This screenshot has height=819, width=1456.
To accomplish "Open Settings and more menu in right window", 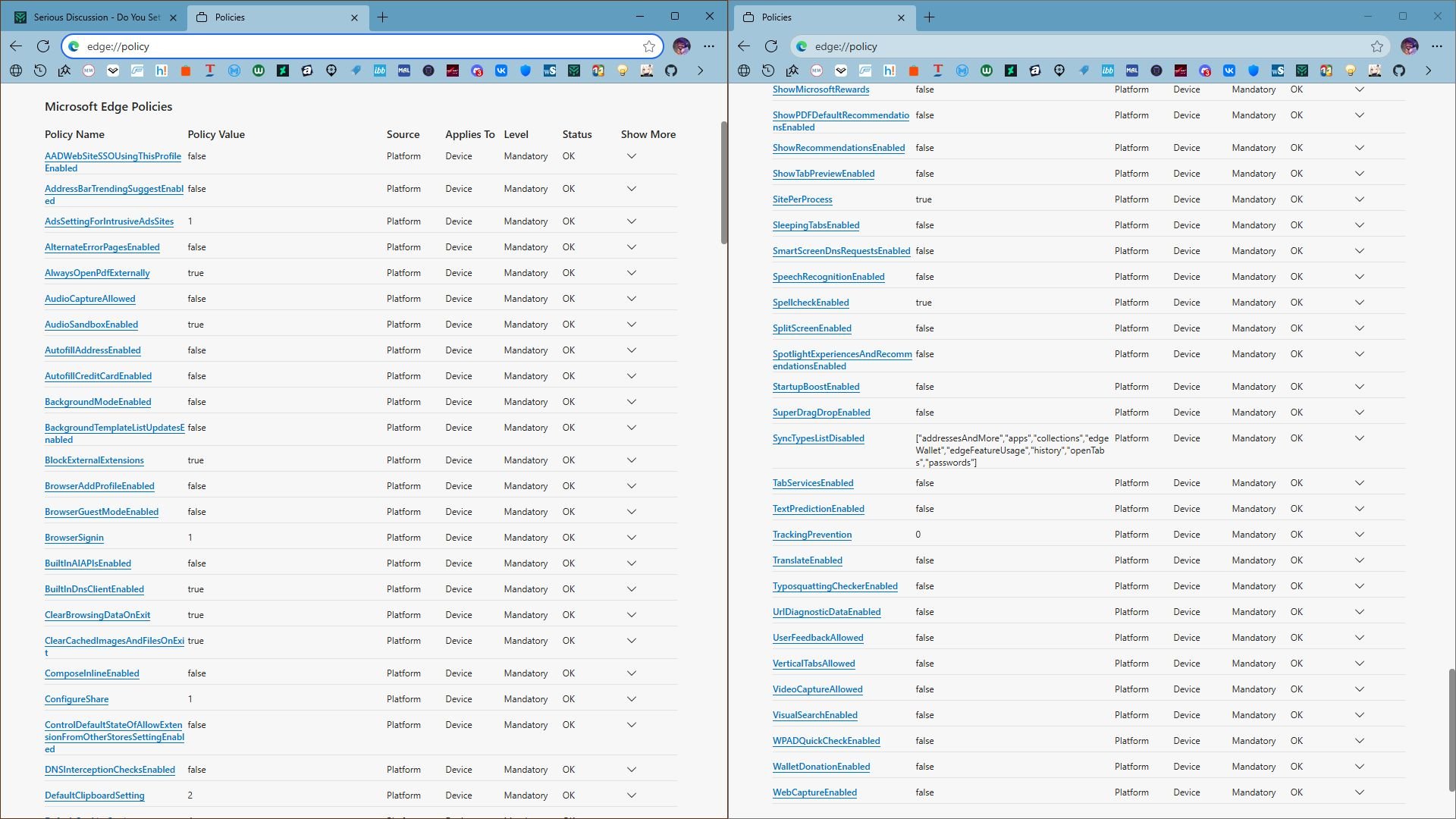I will (x=1437, y=46).
